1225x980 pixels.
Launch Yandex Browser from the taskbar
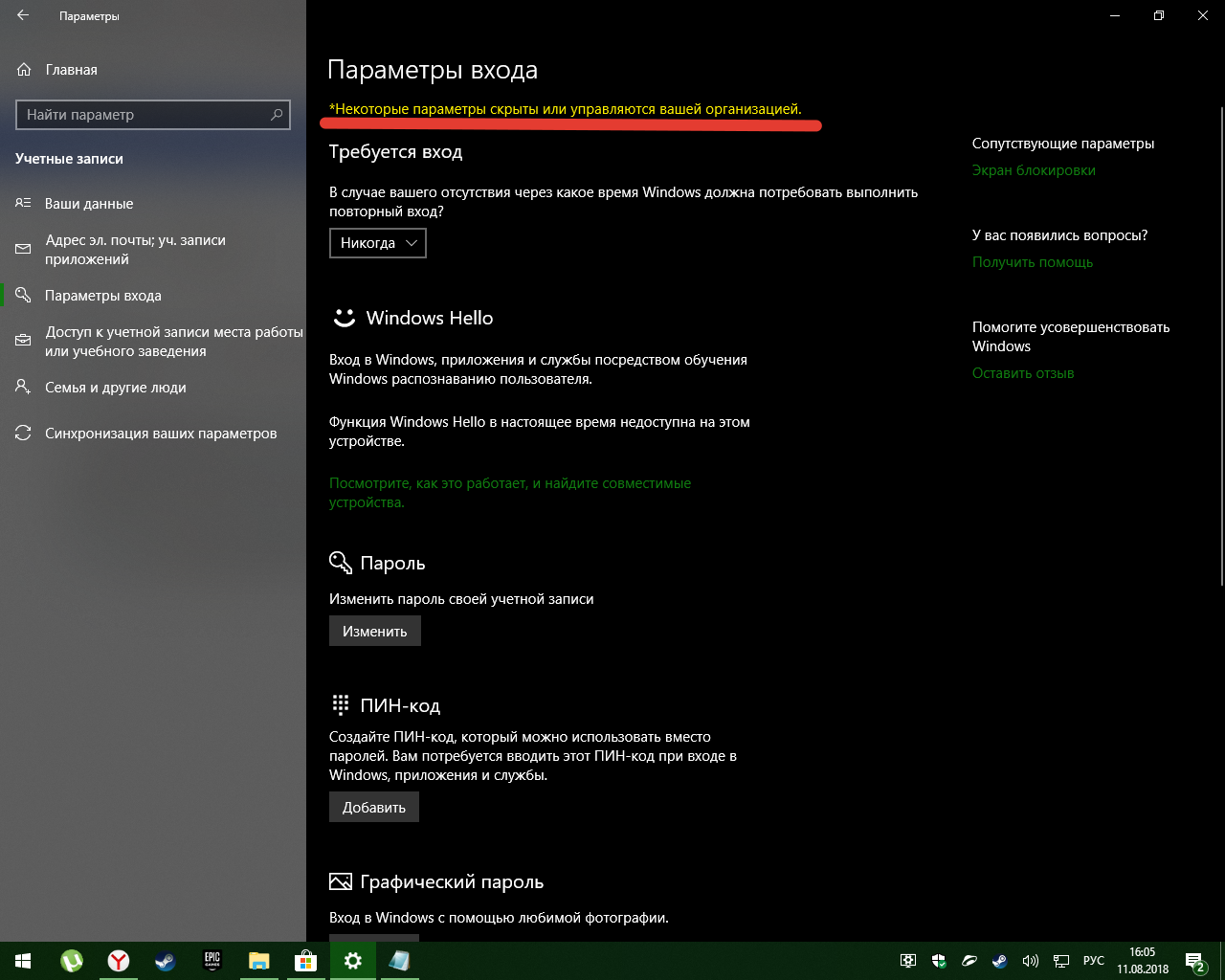tap(119, 961)
